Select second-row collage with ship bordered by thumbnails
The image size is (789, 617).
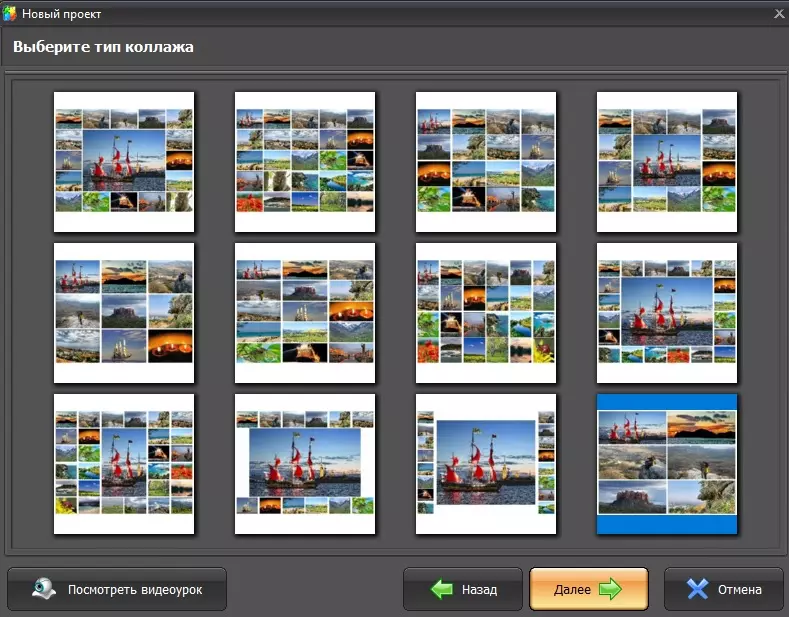pos(667,313)
